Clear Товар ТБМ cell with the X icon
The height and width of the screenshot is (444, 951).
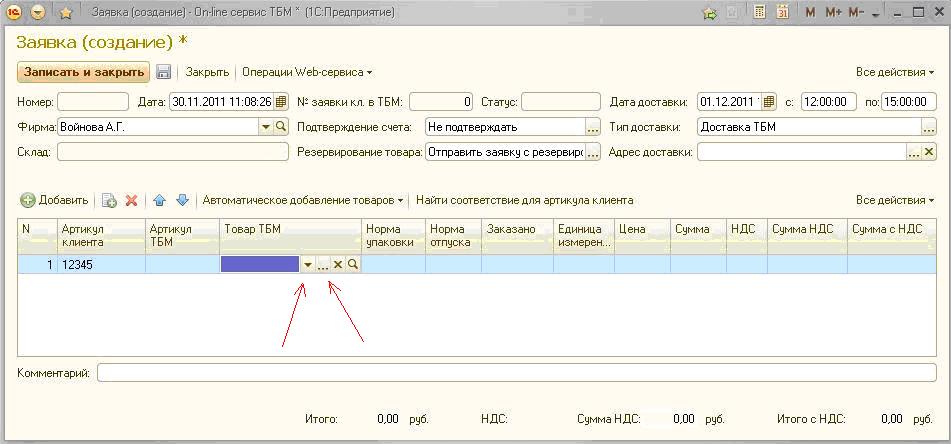(x=338, y=265)
